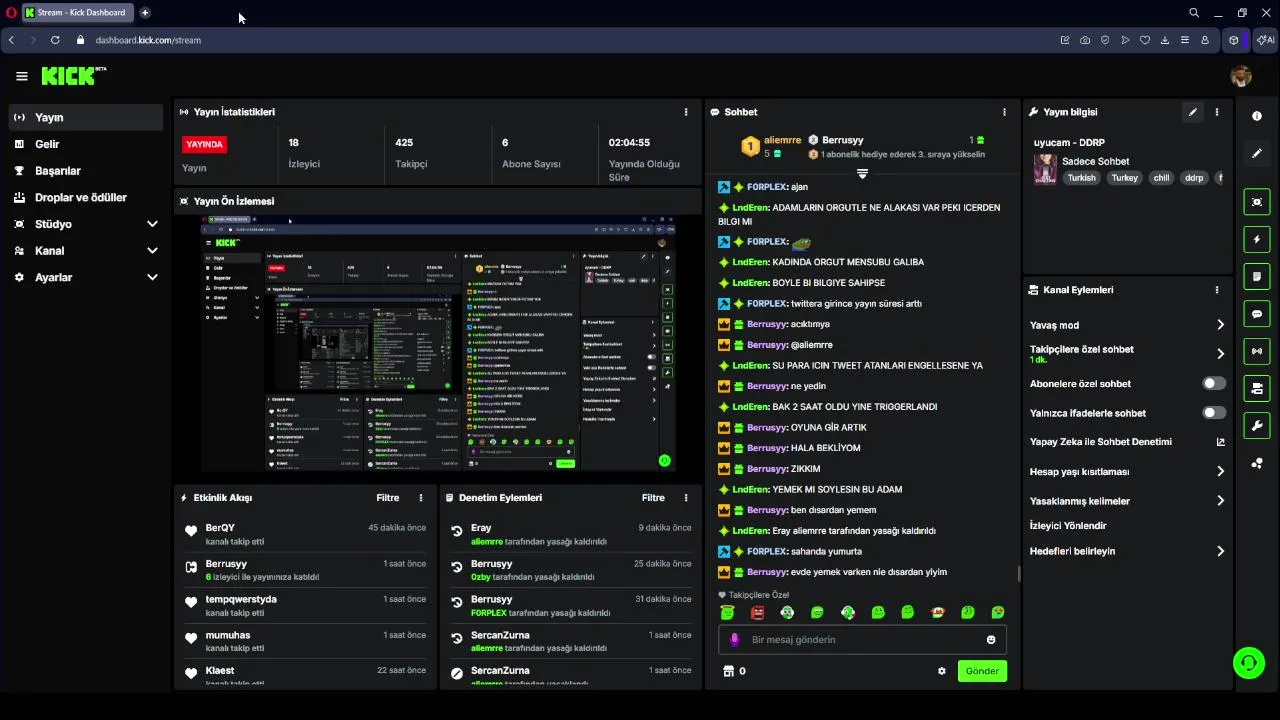1280x720 pixels.
Task: Insert the red angry face emote
Action: point(757,612)
